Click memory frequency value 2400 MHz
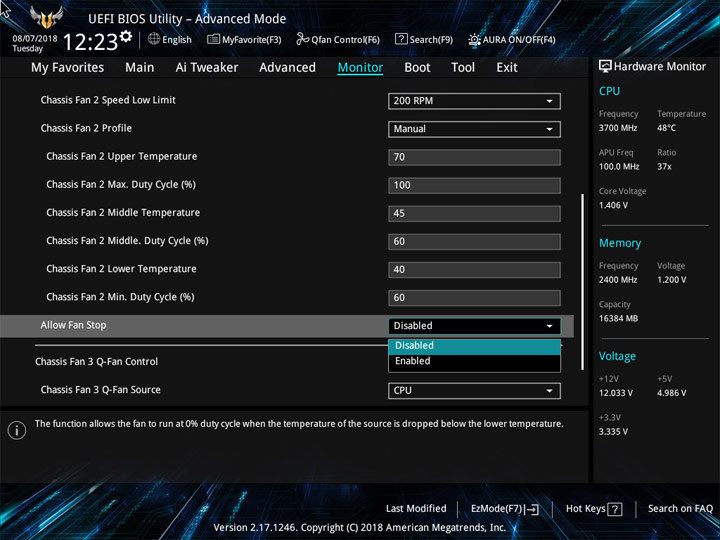The image size is (720, 540). pos(618,280)
